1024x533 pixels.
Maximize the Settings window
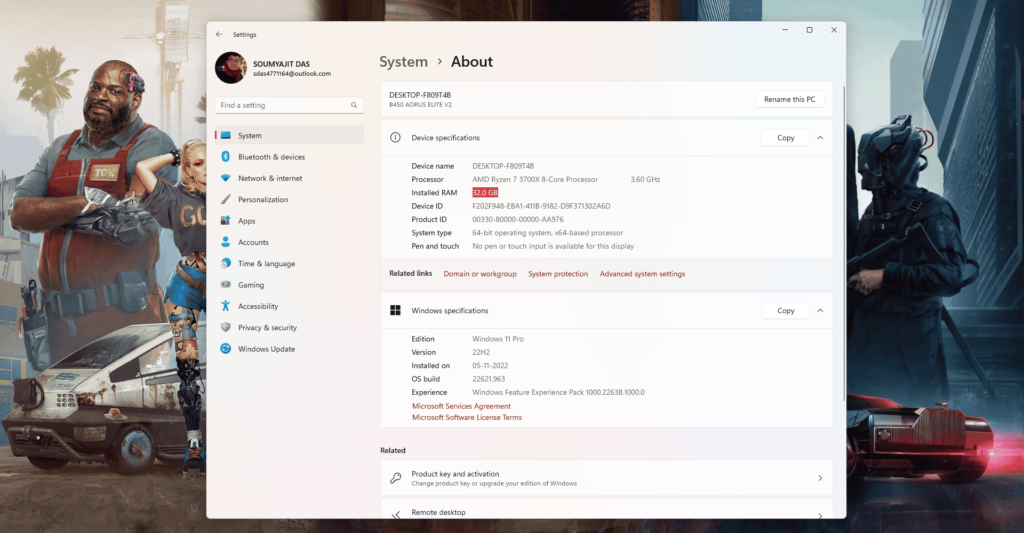(x=809, y=30)
